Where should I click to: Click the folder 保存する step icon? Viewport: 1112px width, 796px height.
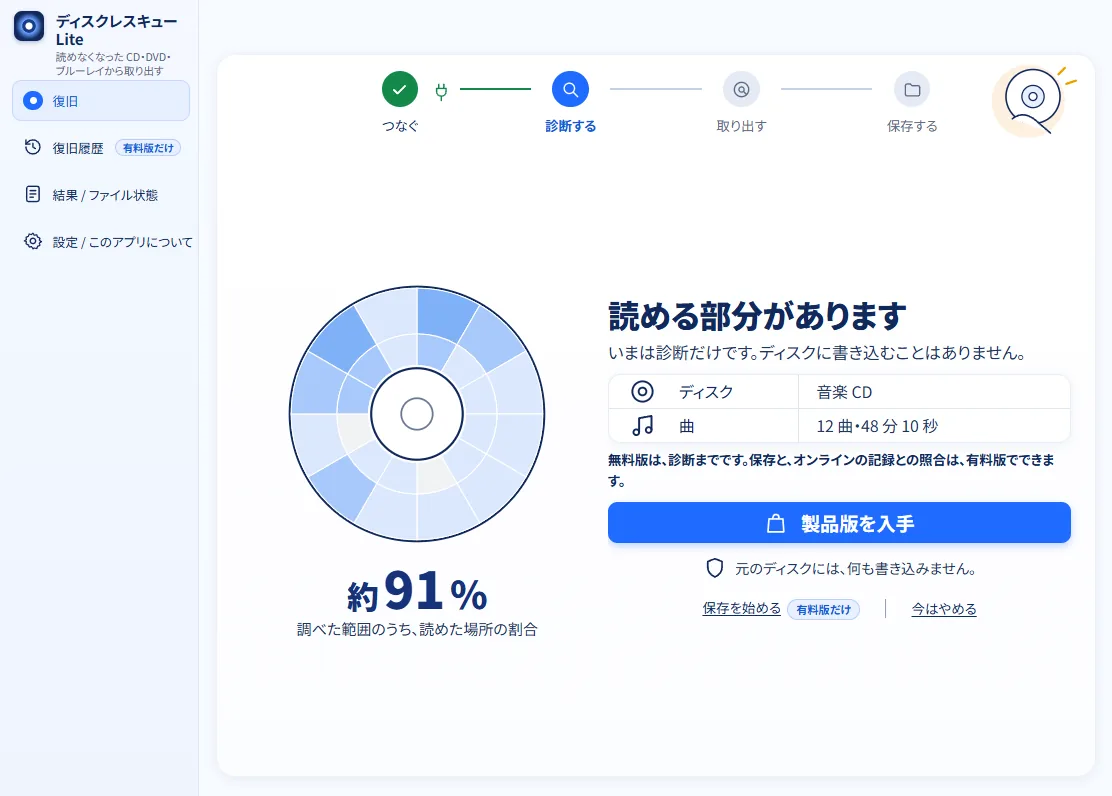click(912, 89)
